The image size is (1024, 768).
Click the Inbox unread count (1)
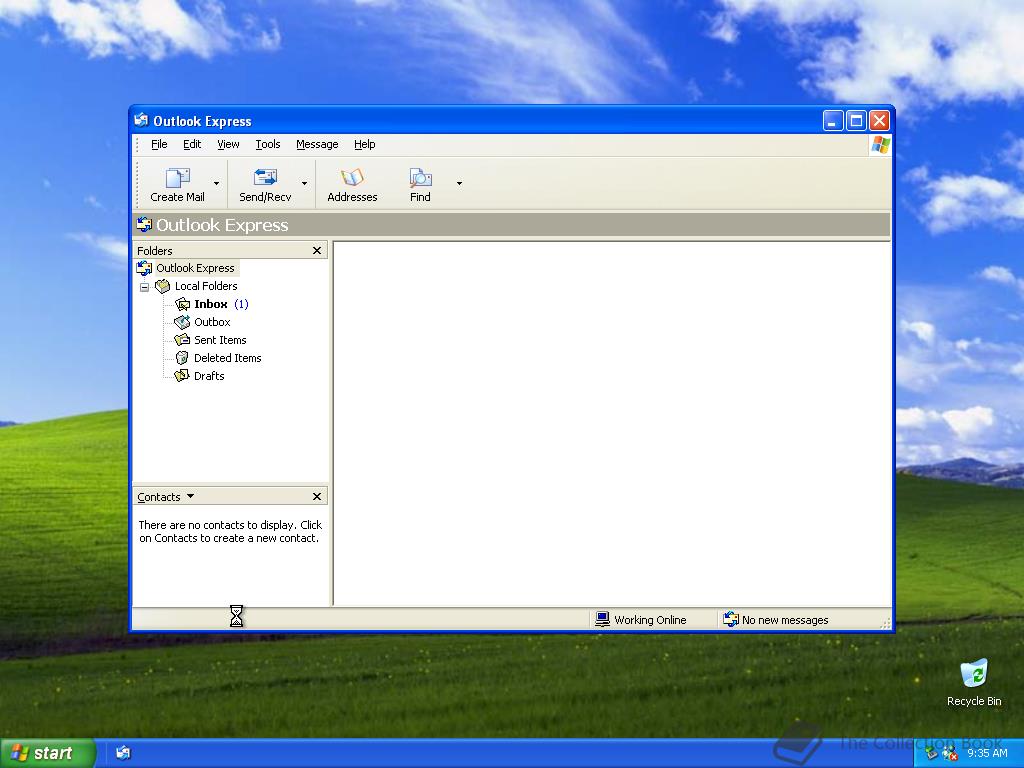point(241,304)
